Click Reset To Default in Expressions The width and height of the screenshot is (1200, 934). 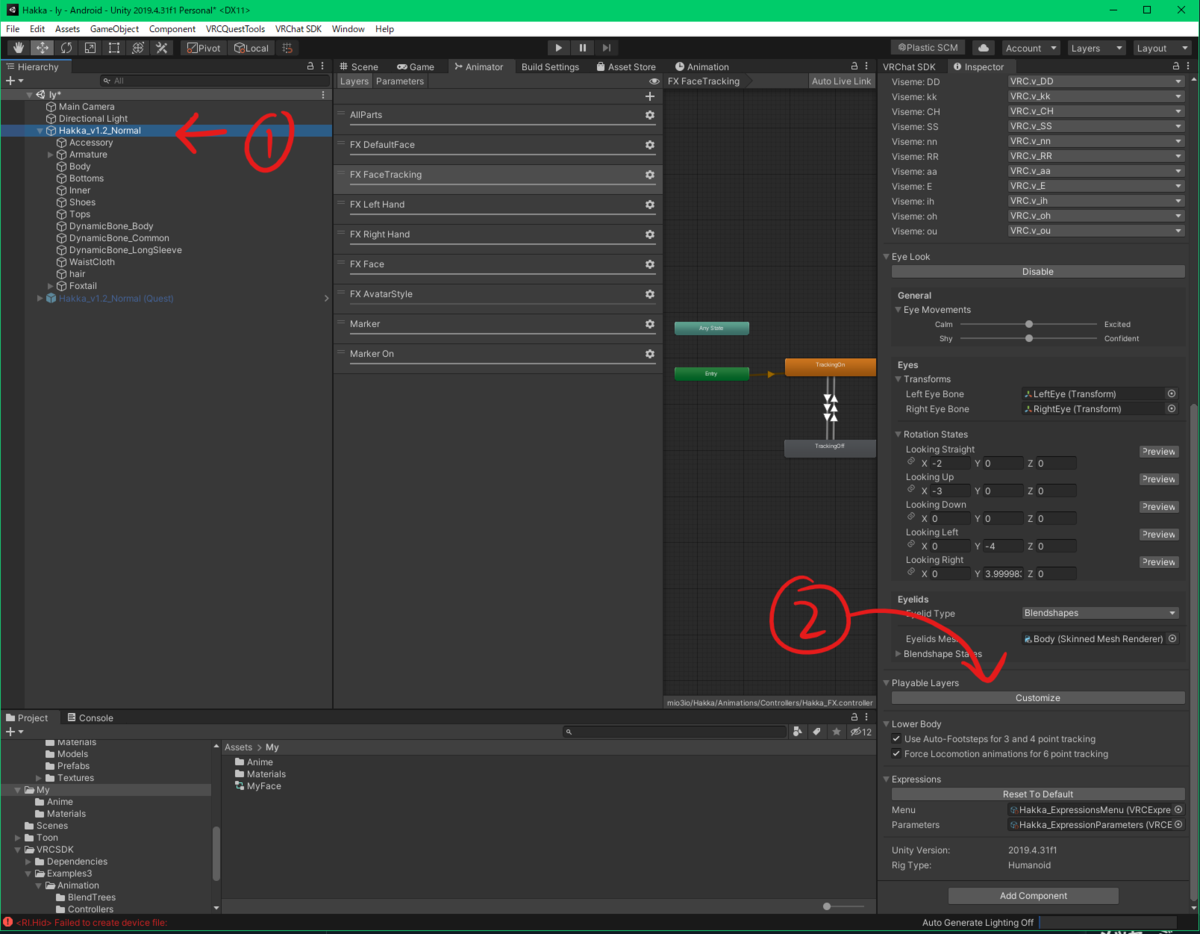point(1038,794)
